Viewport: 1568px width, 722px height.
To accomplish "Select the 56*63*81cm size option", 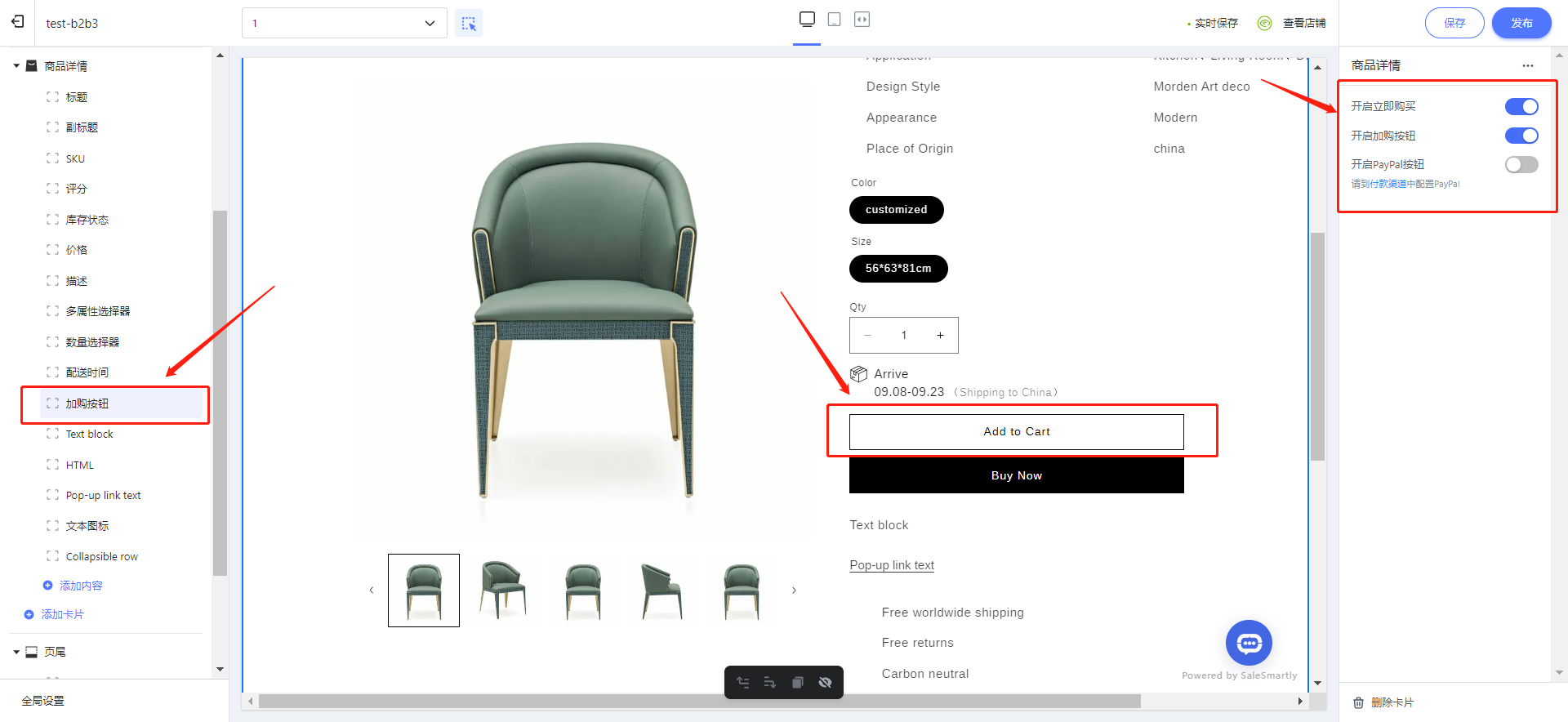I will coord(898,269).
